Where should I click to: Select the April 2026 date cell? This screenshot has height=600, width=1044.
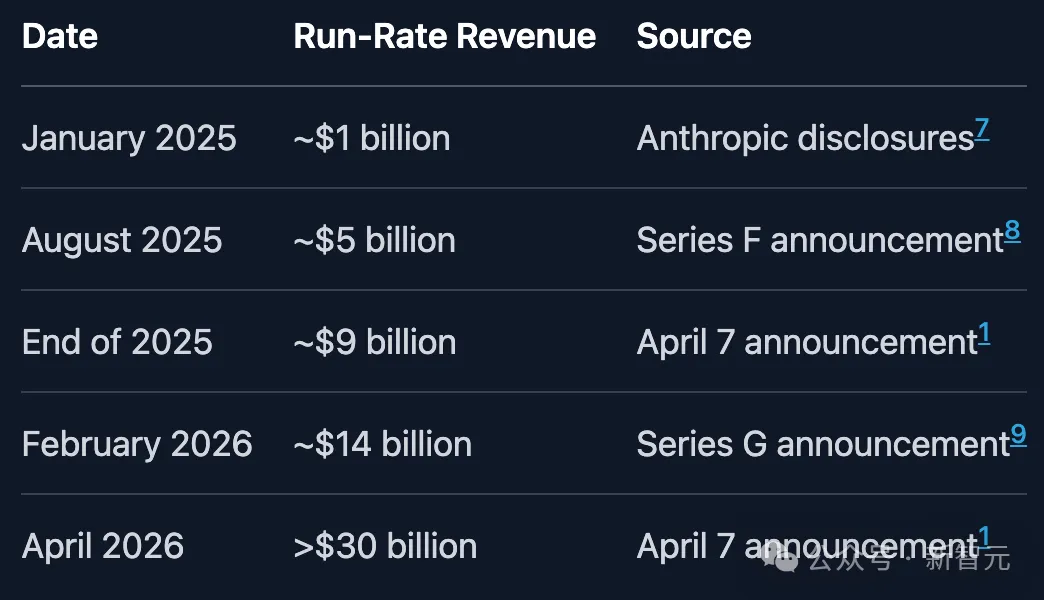pyautogui.click(x=103, y=546)
